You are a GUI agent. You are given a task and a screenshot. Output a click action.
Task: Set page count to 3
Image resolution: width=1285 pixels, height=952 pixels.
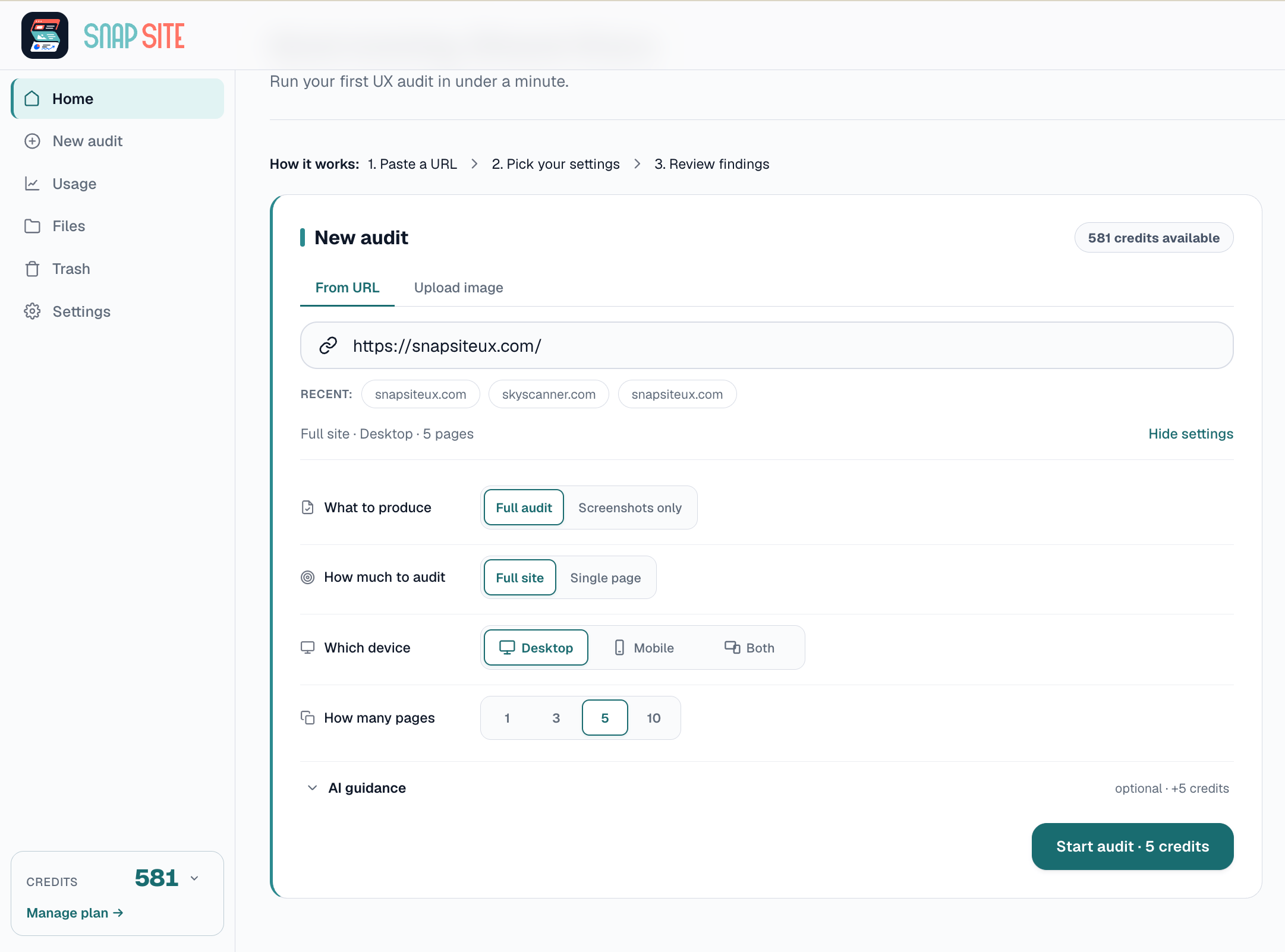click(556, 718)
